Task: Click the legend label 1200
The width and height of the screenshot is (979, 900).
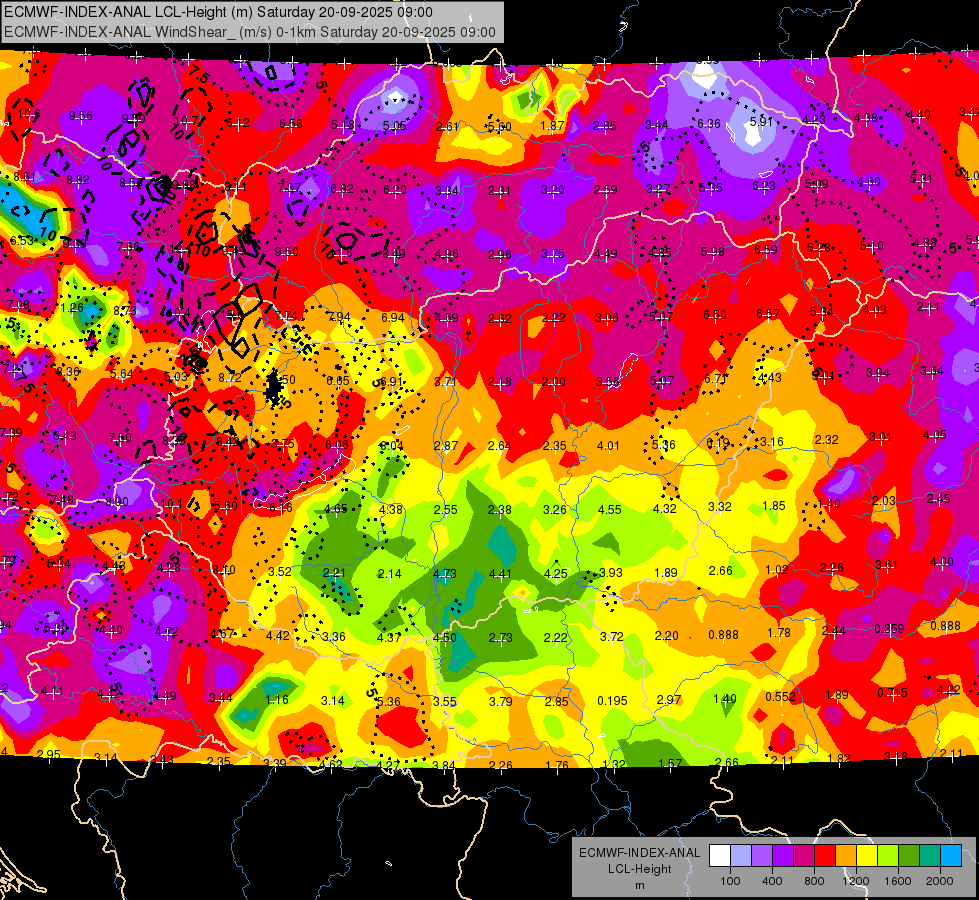Action: 856,881
